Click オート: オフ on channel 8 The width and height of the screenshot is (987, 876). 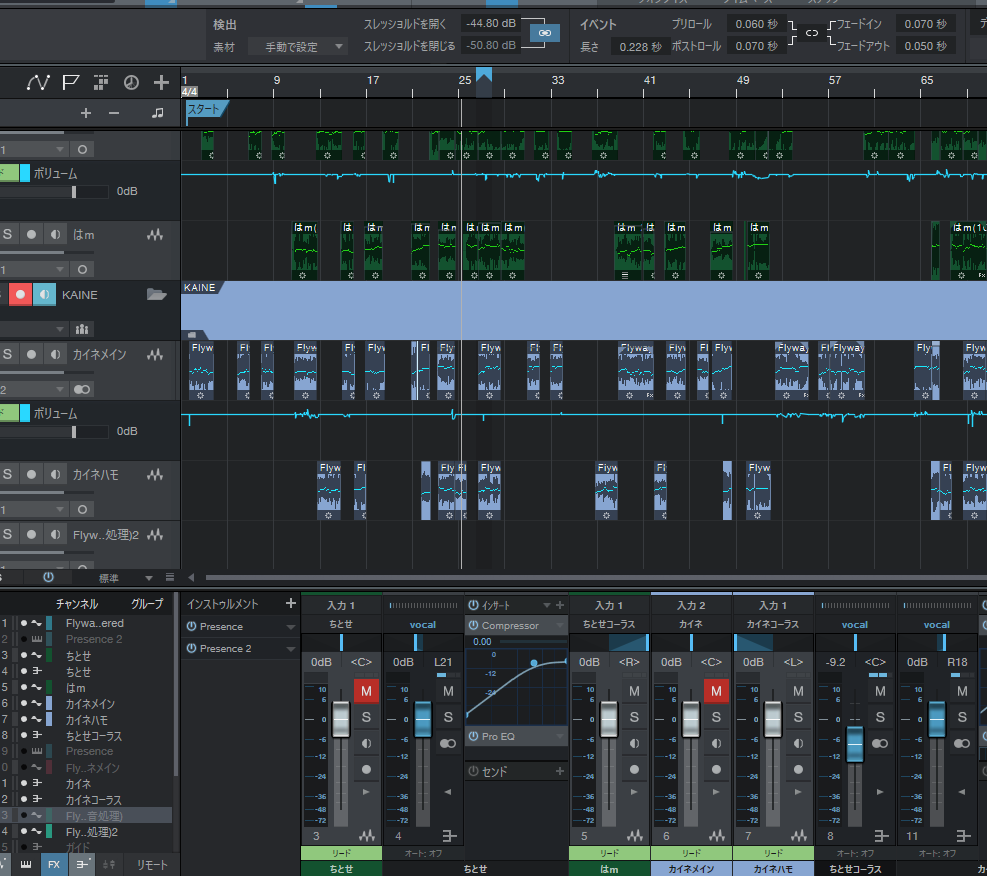855,853
